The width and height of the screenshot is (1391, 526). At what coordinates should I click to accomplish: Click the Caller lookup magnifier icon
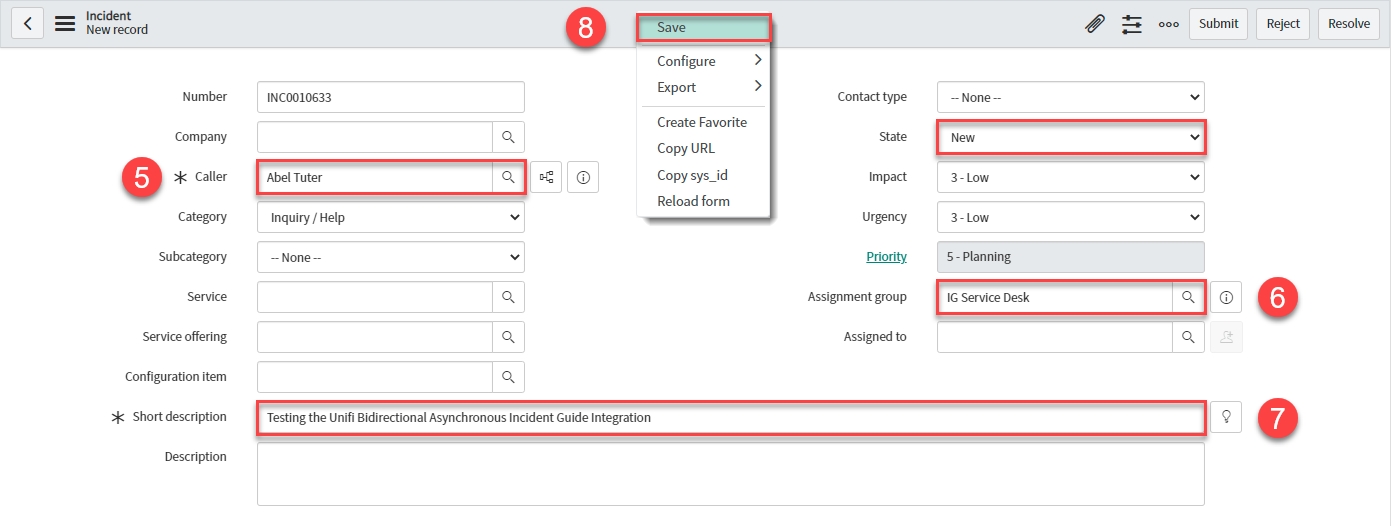tap(508, 177)
